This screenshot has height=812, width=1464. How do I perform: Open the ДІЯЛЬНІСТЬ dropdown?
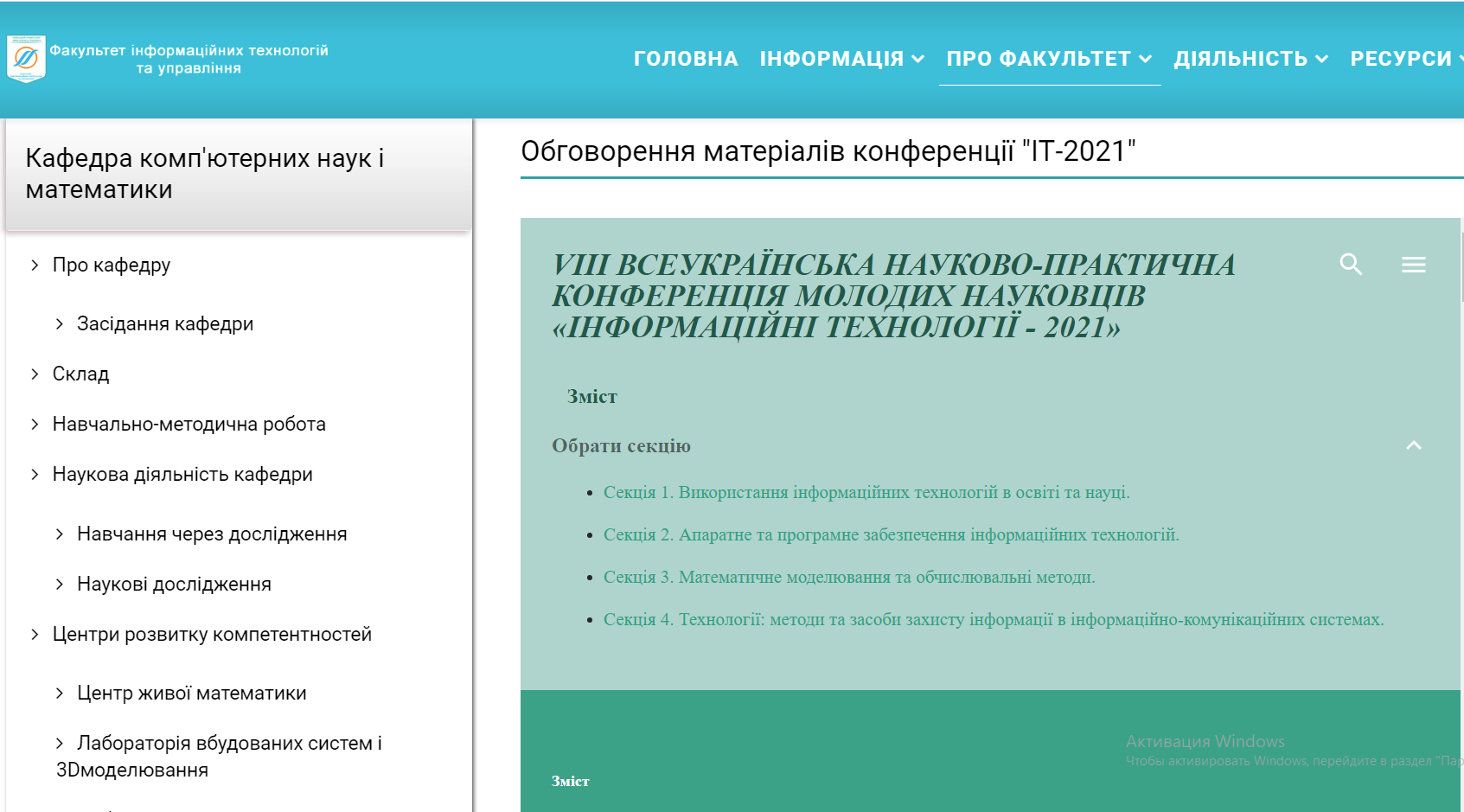(x=1251, y=57)
